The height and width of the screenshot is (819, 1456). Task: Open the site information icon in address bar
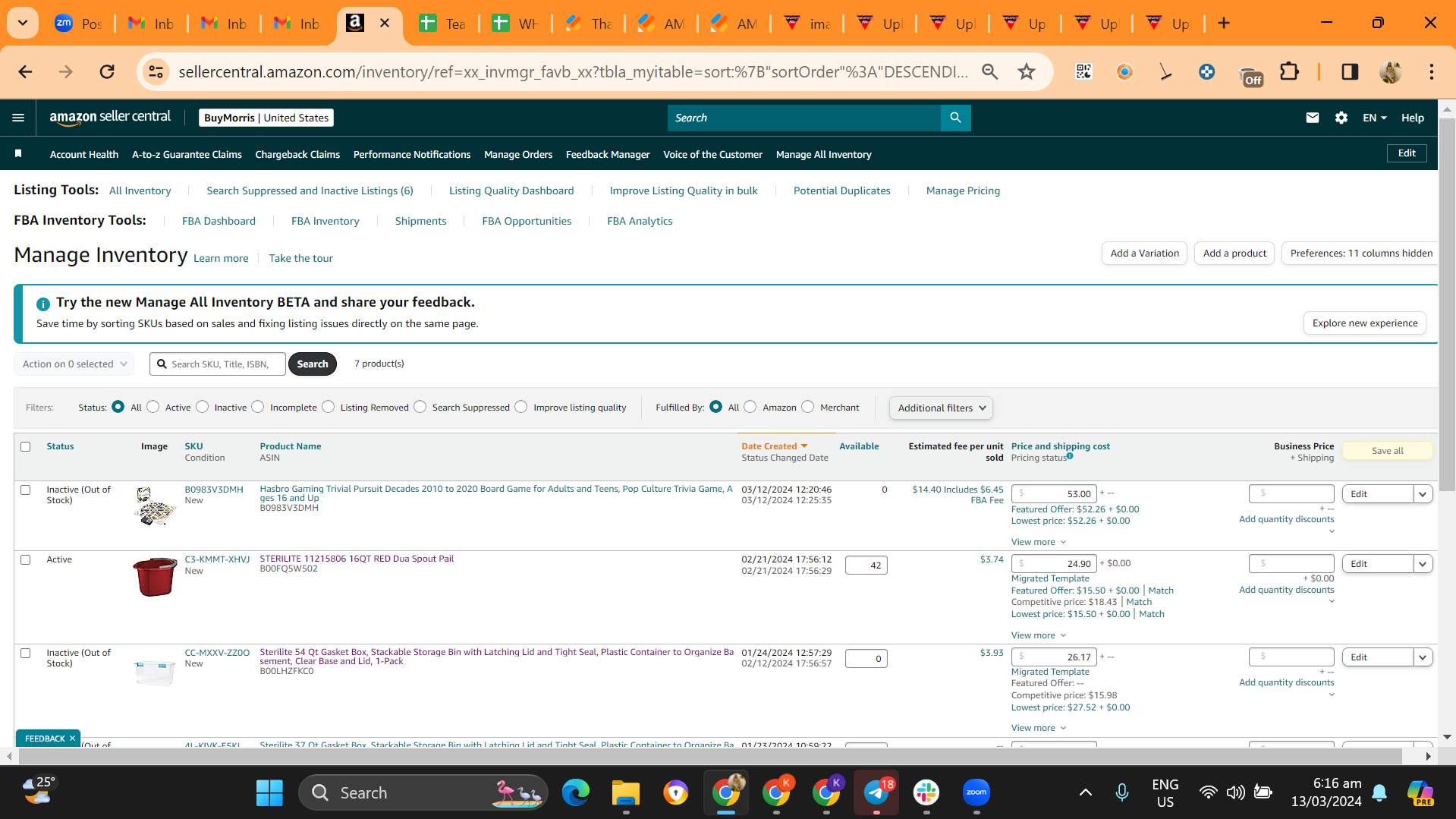pos(156,71)
